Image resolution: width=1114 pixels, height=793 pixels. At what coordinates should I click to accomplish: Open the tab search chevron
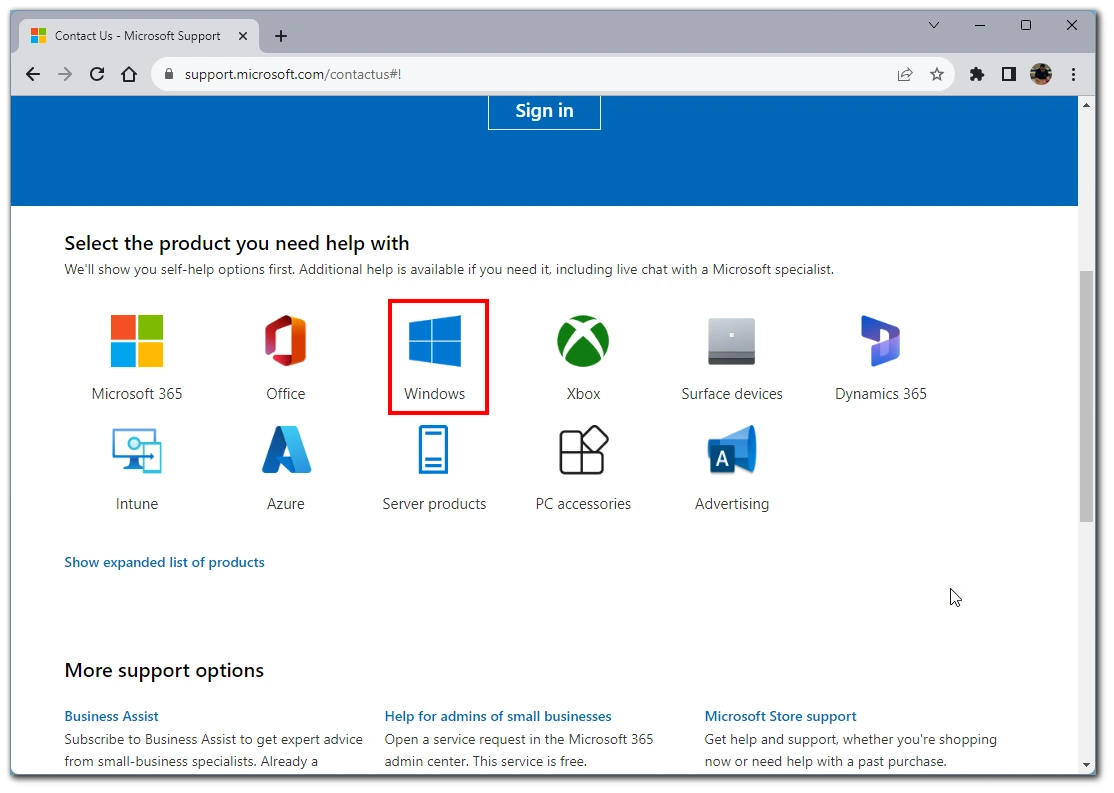click(x=934, y=25)
